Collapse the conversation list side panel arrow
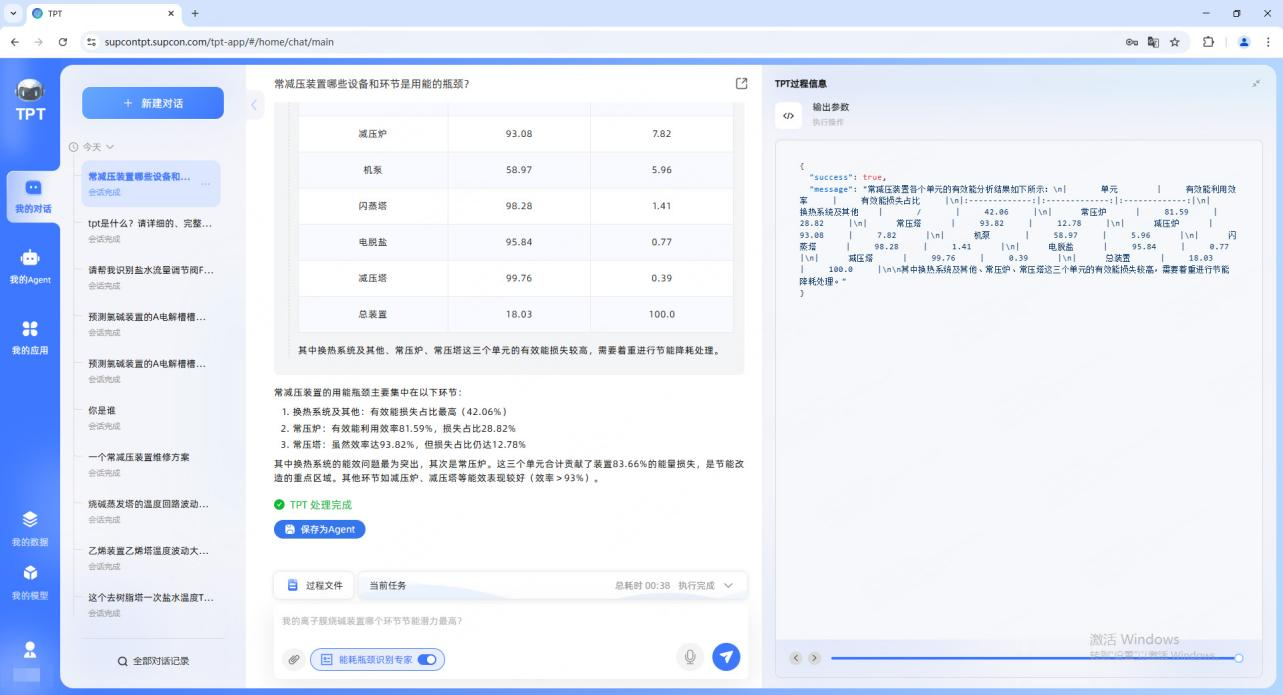The height and width of the screenshot is (695, 1283). point(254,104)
